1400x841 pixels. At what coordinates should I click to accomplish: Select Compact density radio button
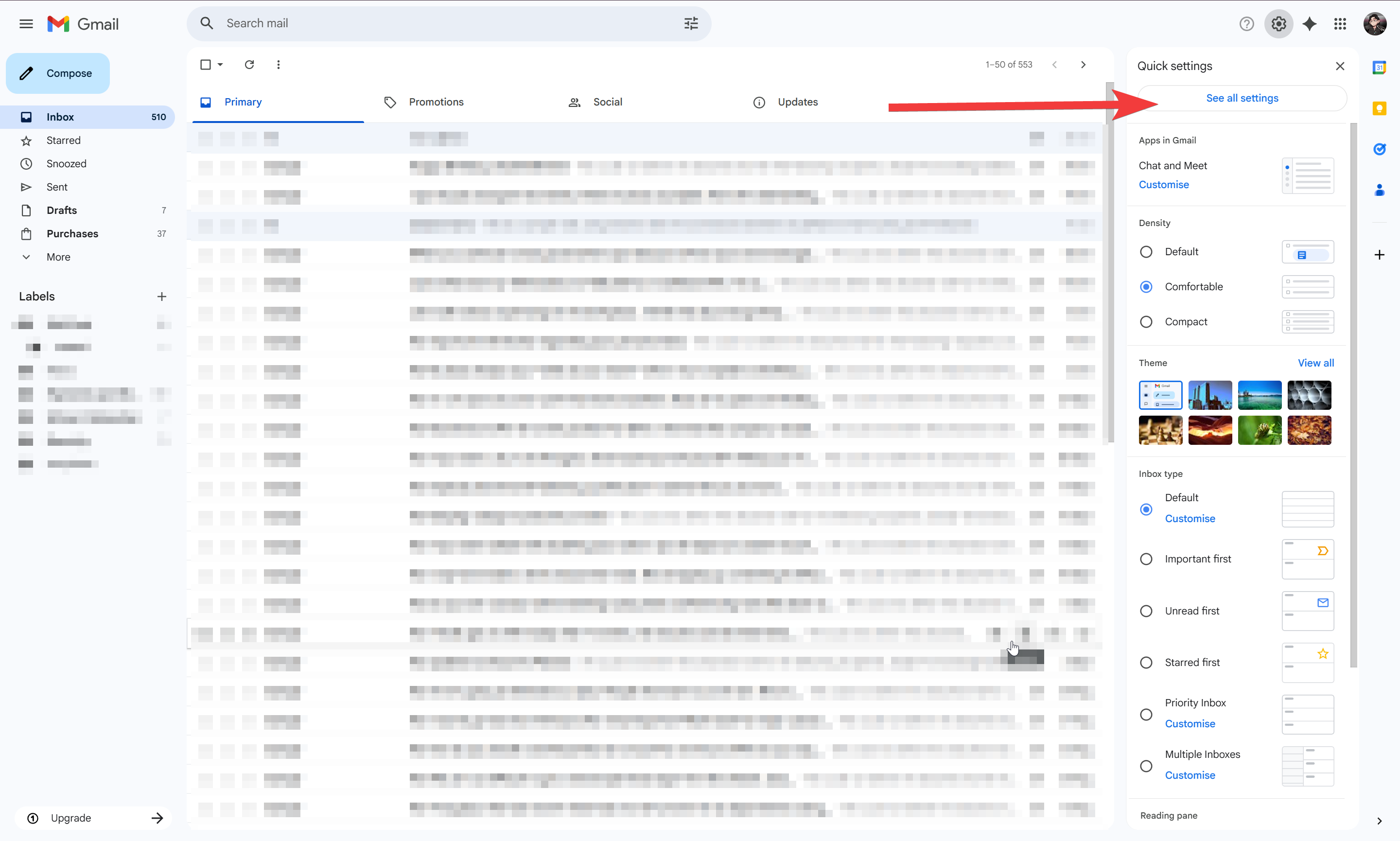pyautogui.click(x=1146, y=322)
